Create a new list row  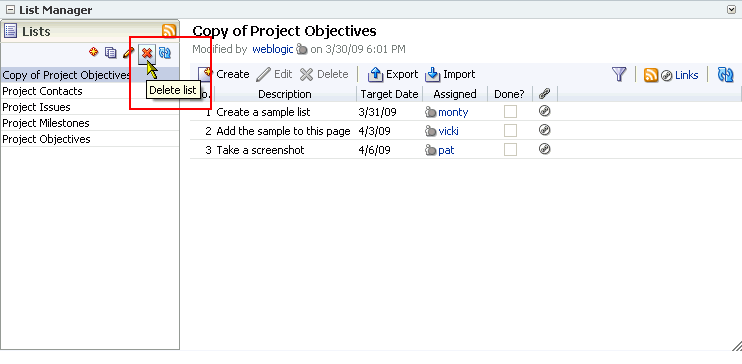pos(224,74)
